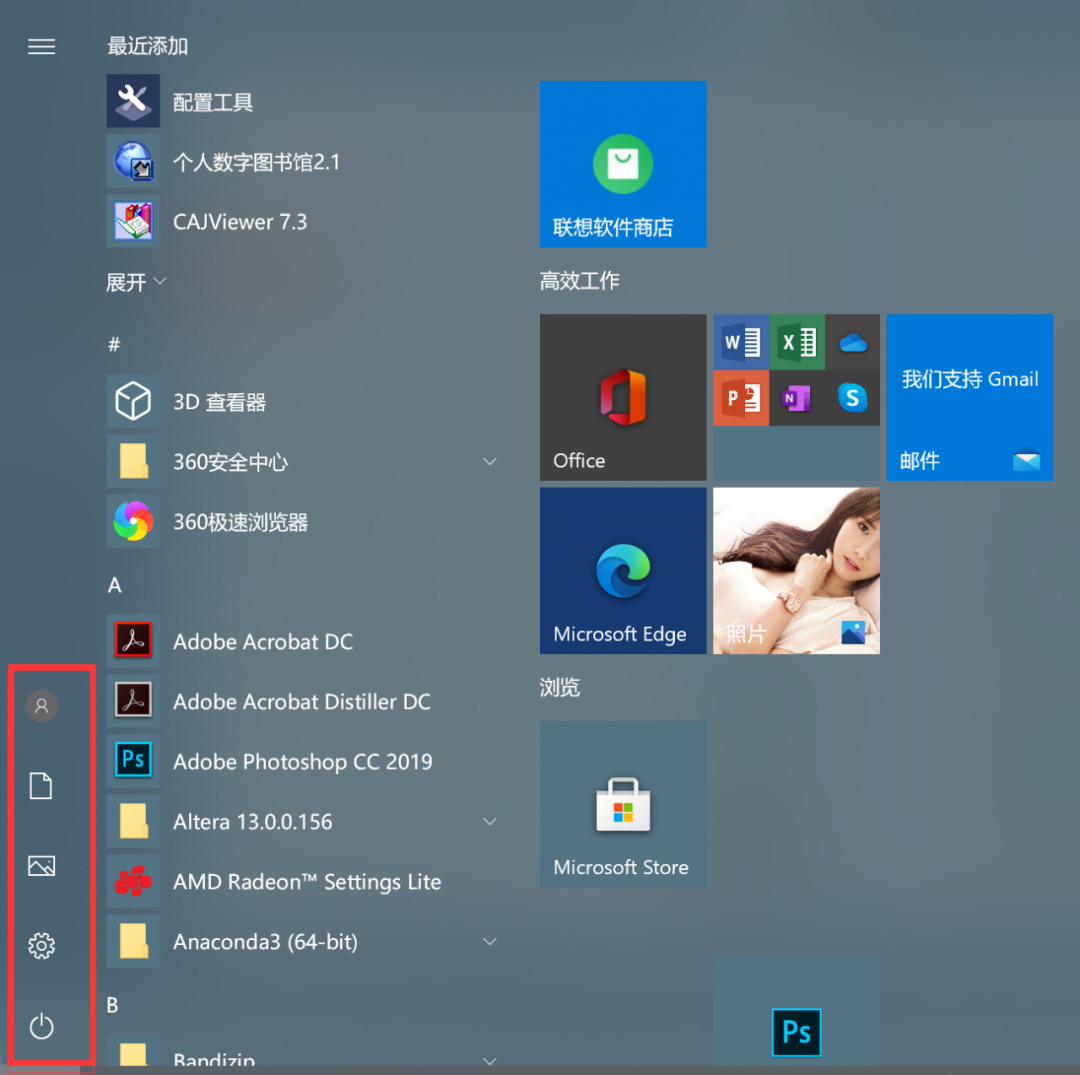Click the Power button icon
Viewport: 1080px width, 1075px height.
pos(41,1026)
